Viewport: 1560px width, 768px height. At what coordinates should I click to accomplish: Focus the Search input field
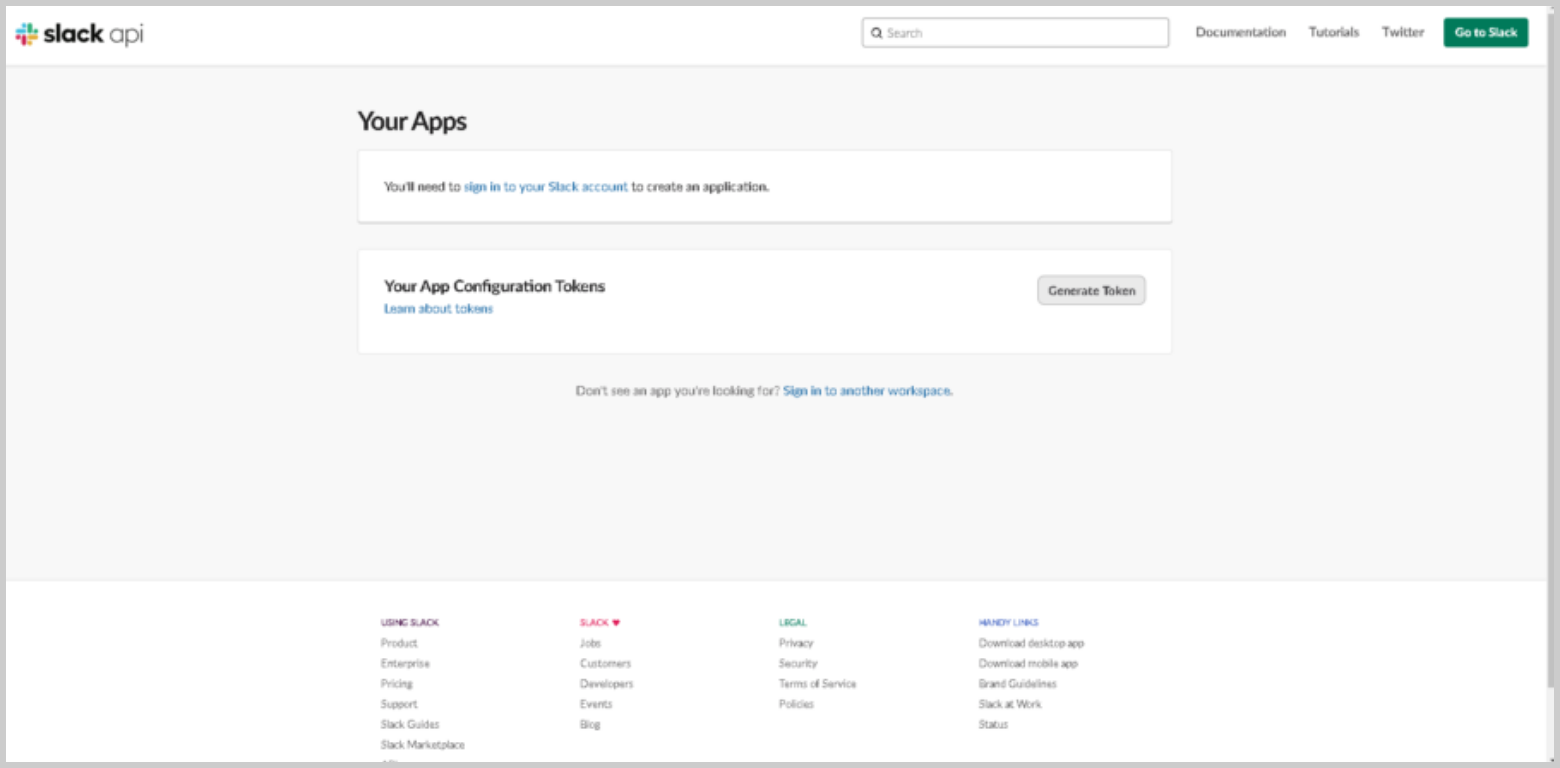coord(1015,33)
